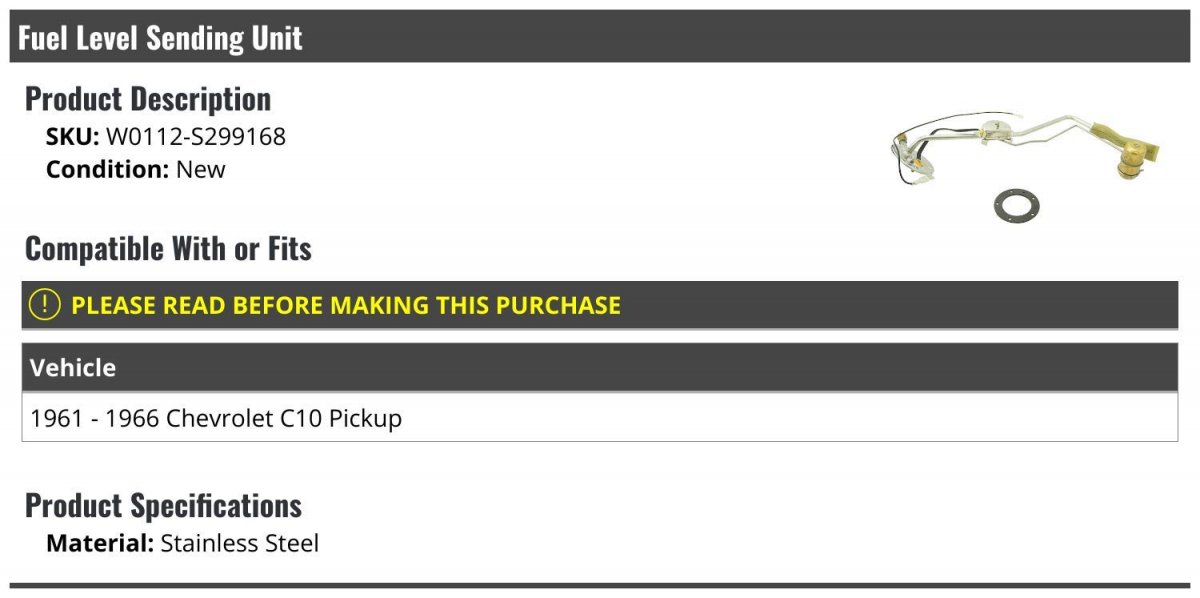Image resolution: width=1200 pixels, height=598 pixels.
Task: Click the Product Description heading
Action: point(148,99)
